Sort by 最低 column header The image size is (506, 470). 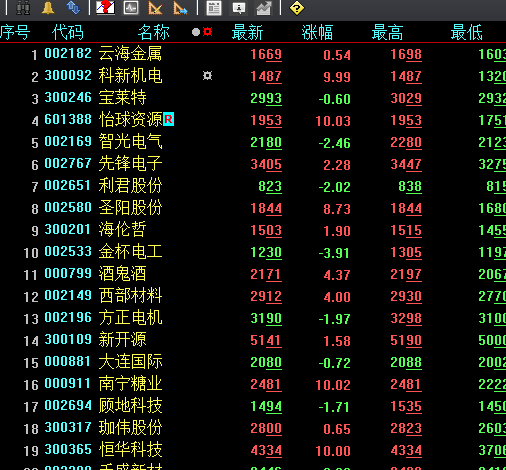466,32
